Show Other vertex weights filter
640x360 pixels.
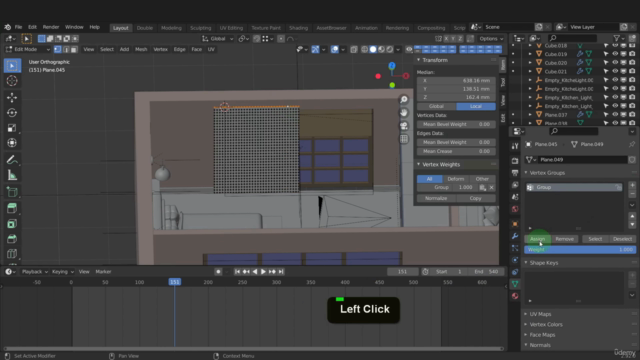point(482,179)
